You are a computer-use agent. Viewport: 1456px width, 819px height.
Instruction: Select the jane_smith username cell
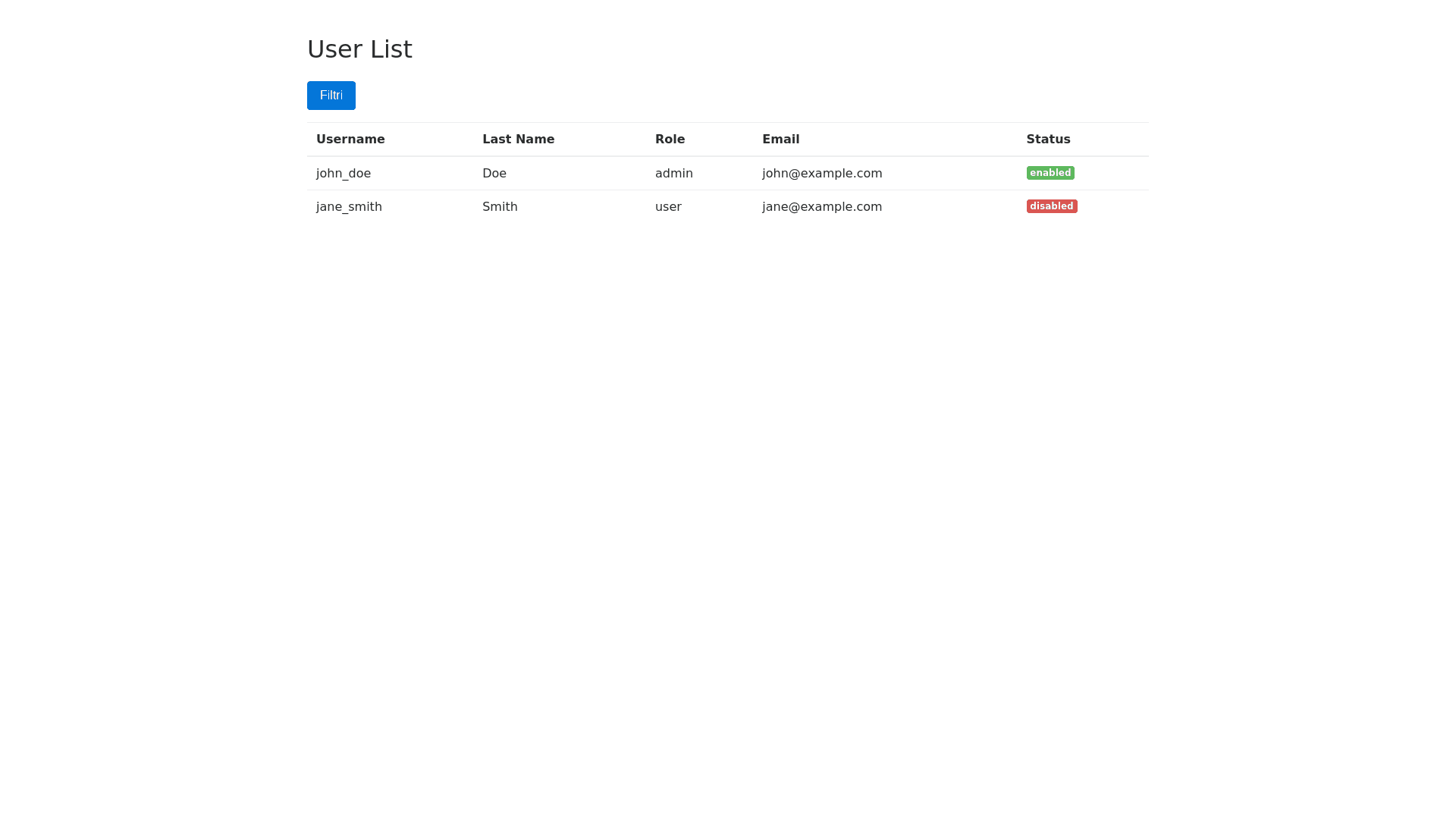pyautogui.click(x=349, y=207)
